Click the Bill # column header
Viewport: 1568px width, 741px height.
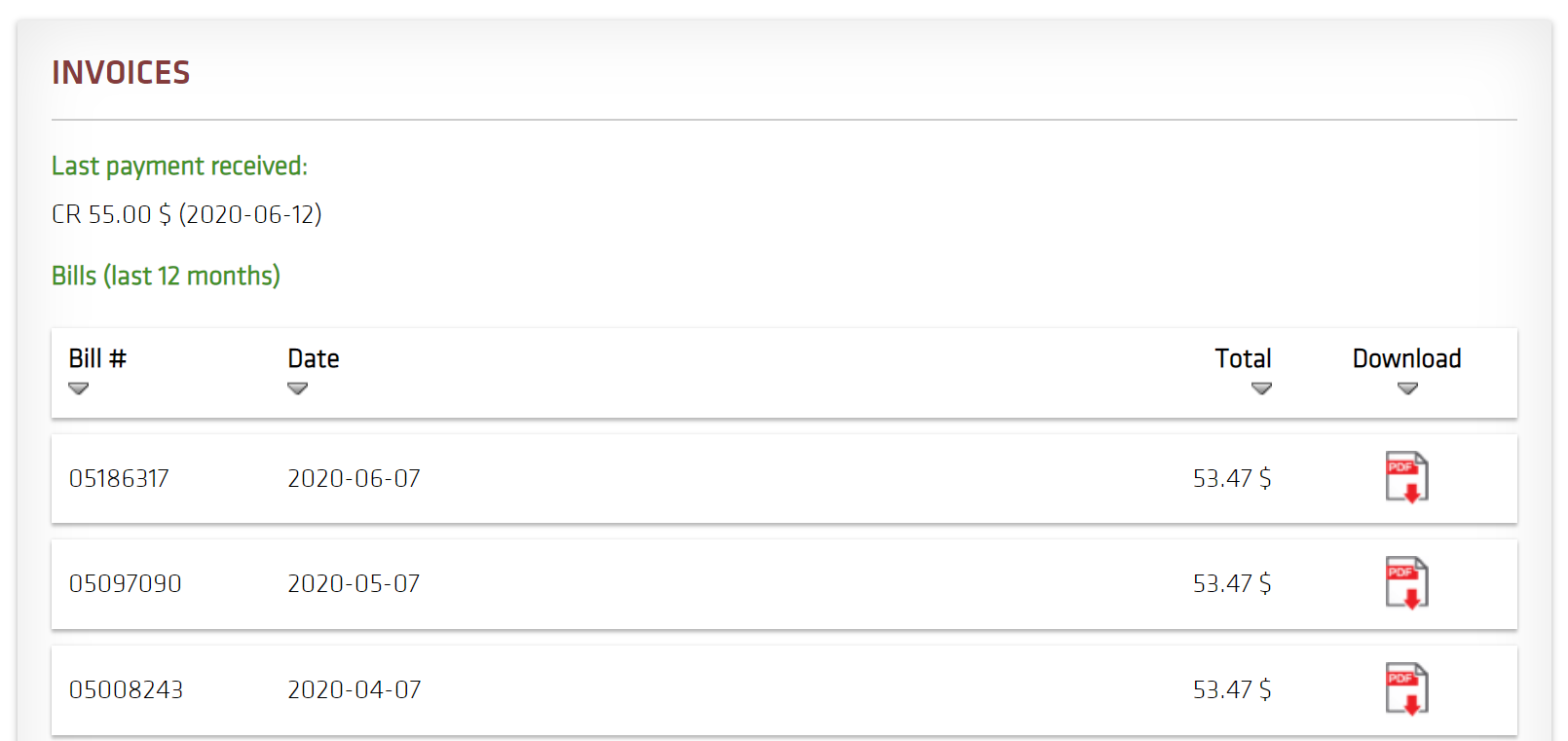pos(97,358)
